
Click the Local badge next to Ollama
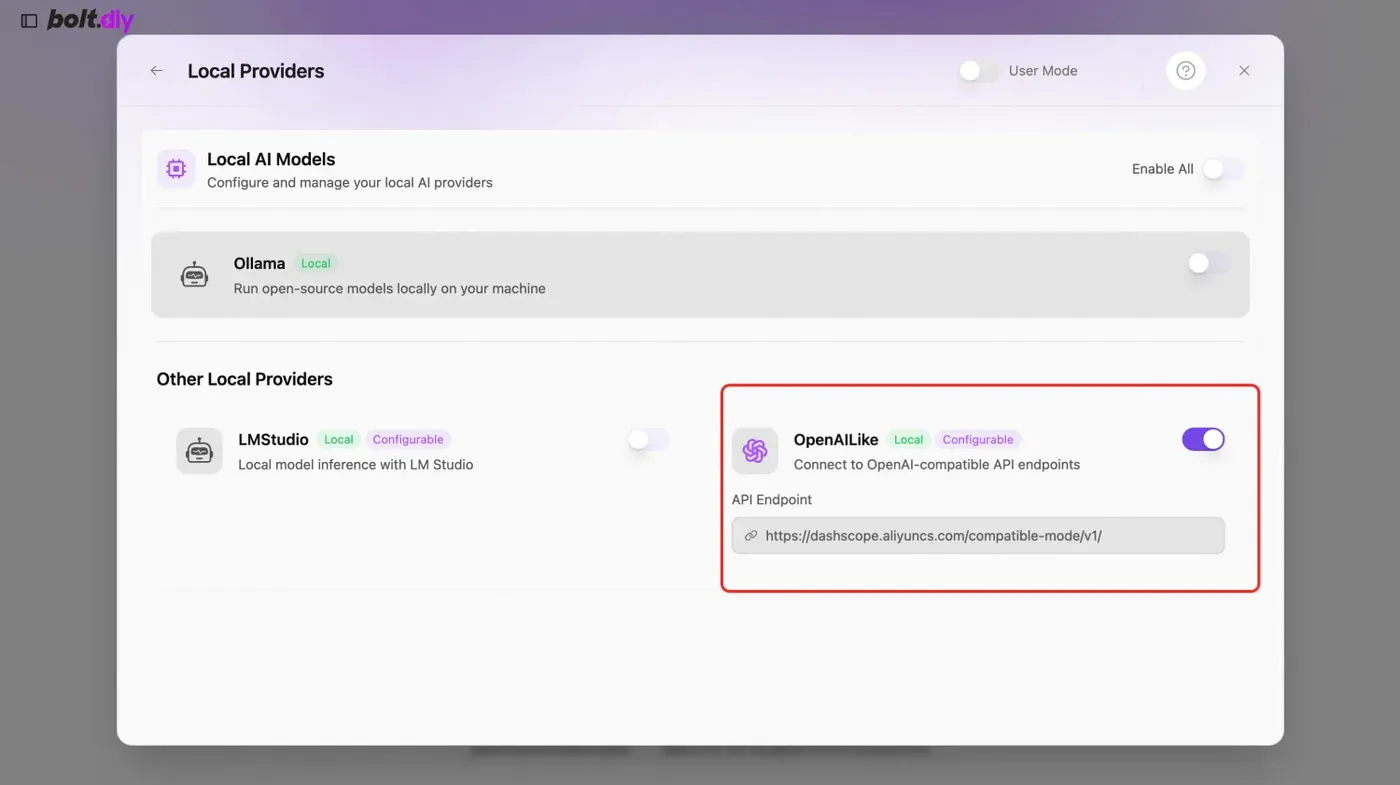(x=316, y=264)
